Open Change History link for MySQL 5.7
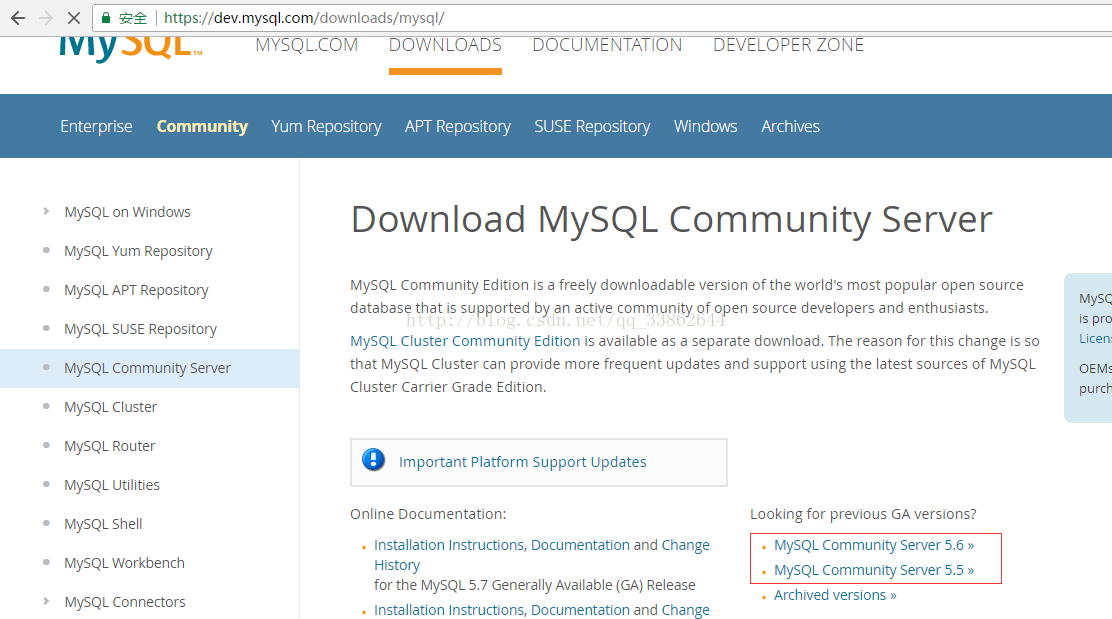Image resolution: width=1112 pixels, height=619 pixels. (x=686, y=545)
